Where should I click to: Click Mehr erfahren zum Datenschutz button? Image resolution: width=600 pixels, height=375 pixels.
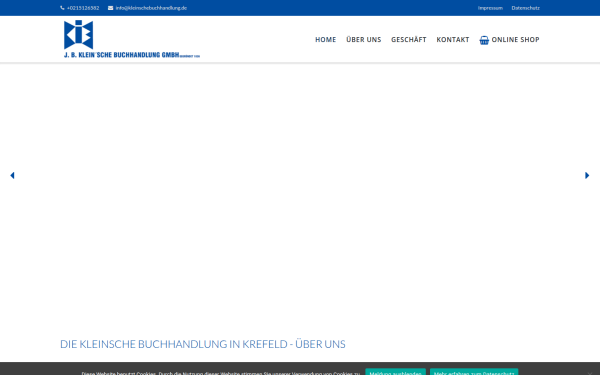(x=474, y=373)
